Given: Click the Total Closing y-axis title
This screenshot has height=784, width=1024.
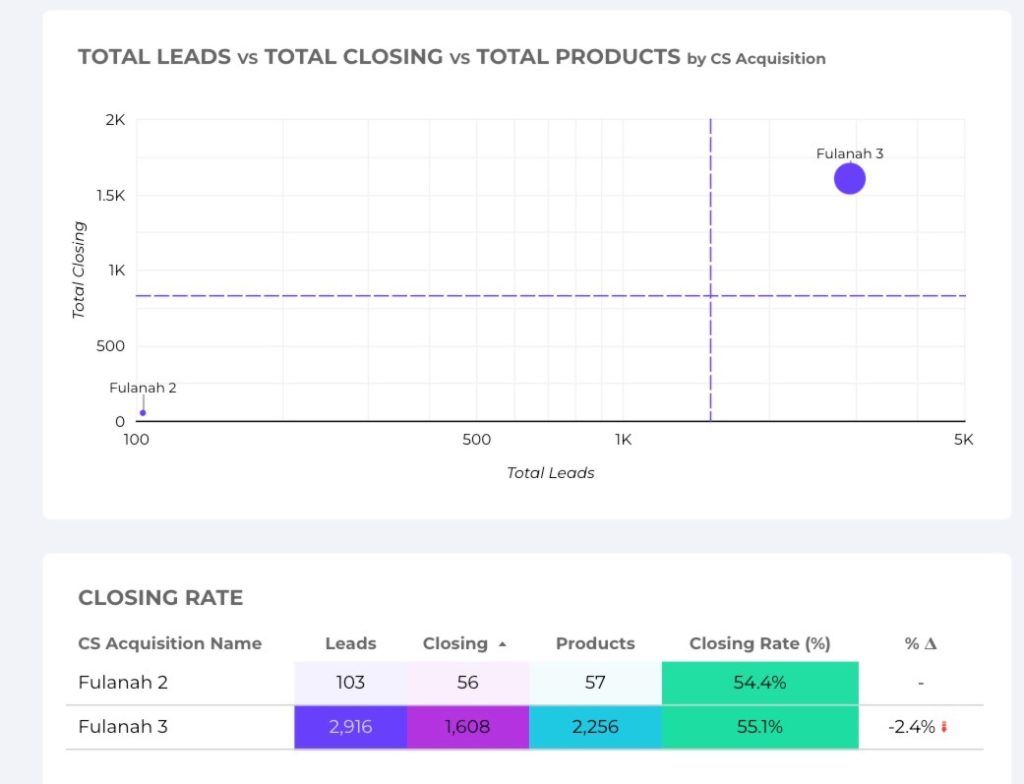Looking at the screenshot, I should tap(79, 270).
